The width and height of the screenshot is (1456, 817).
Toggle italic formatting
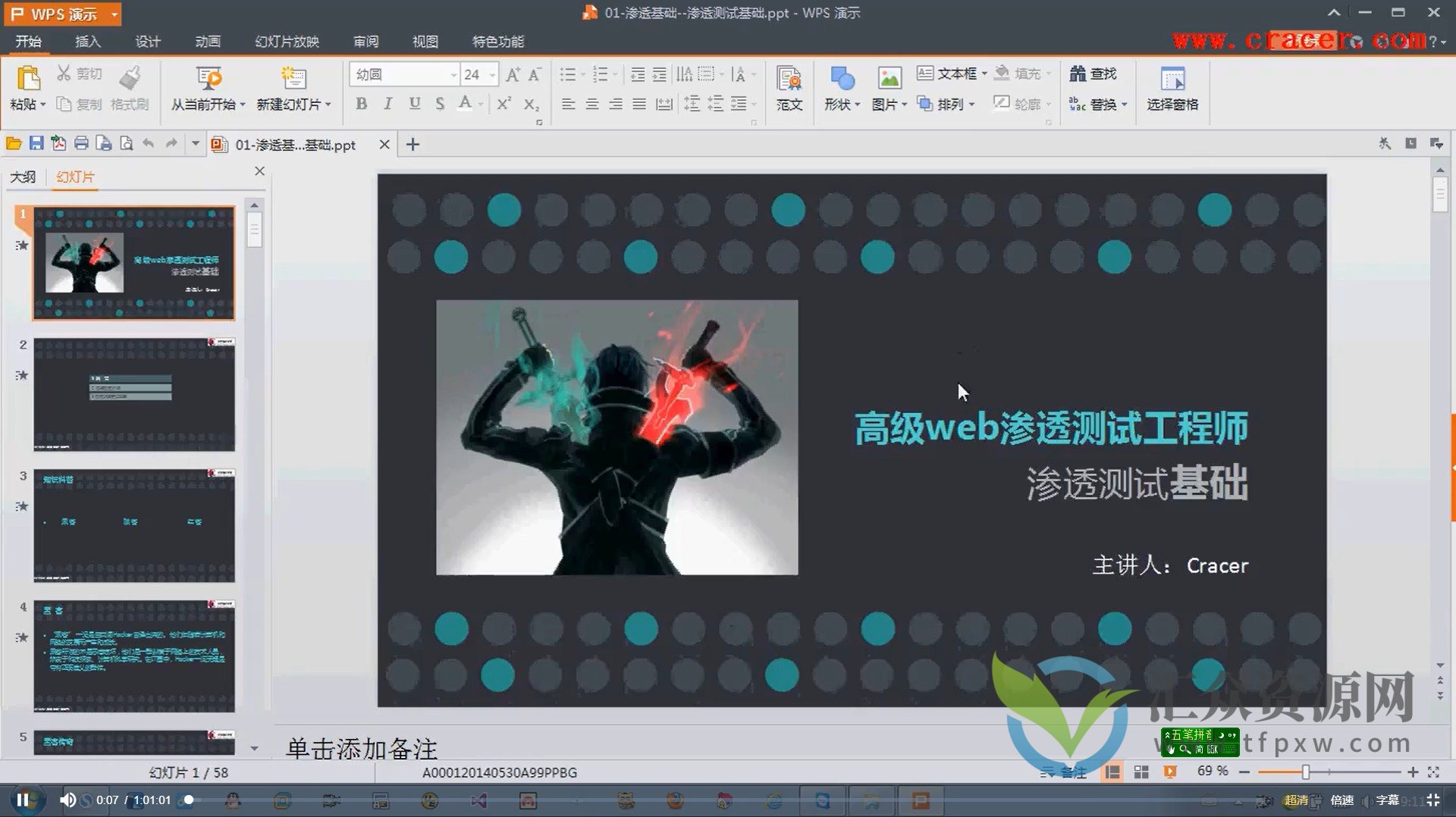pos(388,104)
